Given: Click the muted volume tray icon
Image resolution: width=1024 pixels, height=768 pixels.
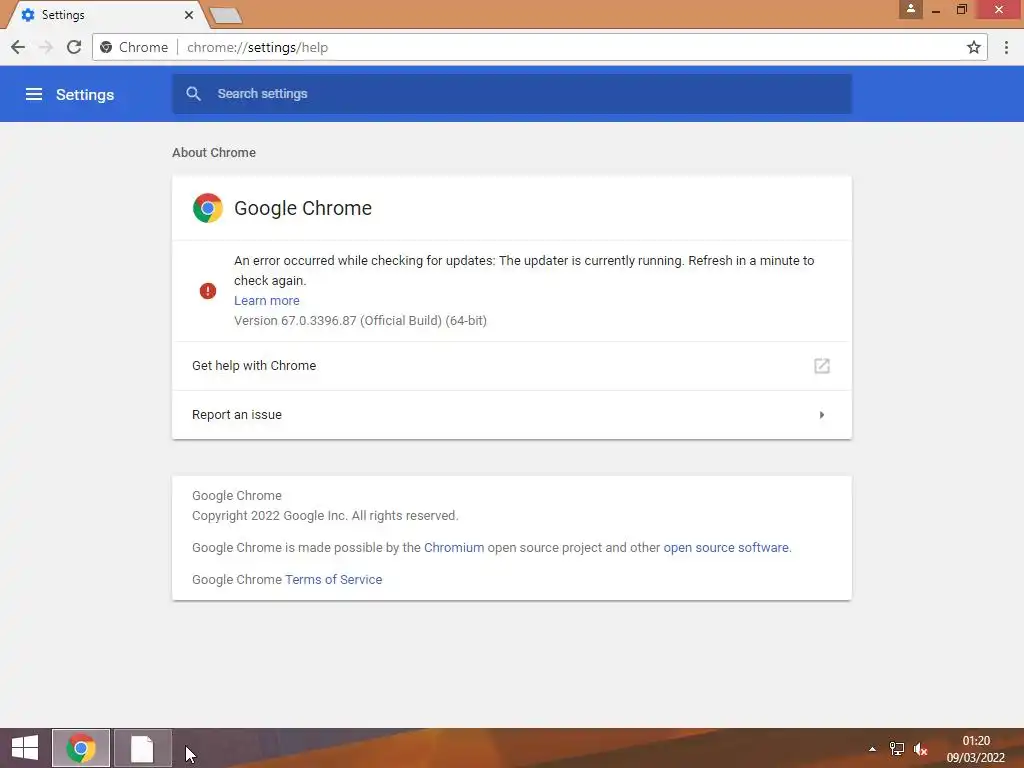Looking at the screenshot, I should point(921,749).
